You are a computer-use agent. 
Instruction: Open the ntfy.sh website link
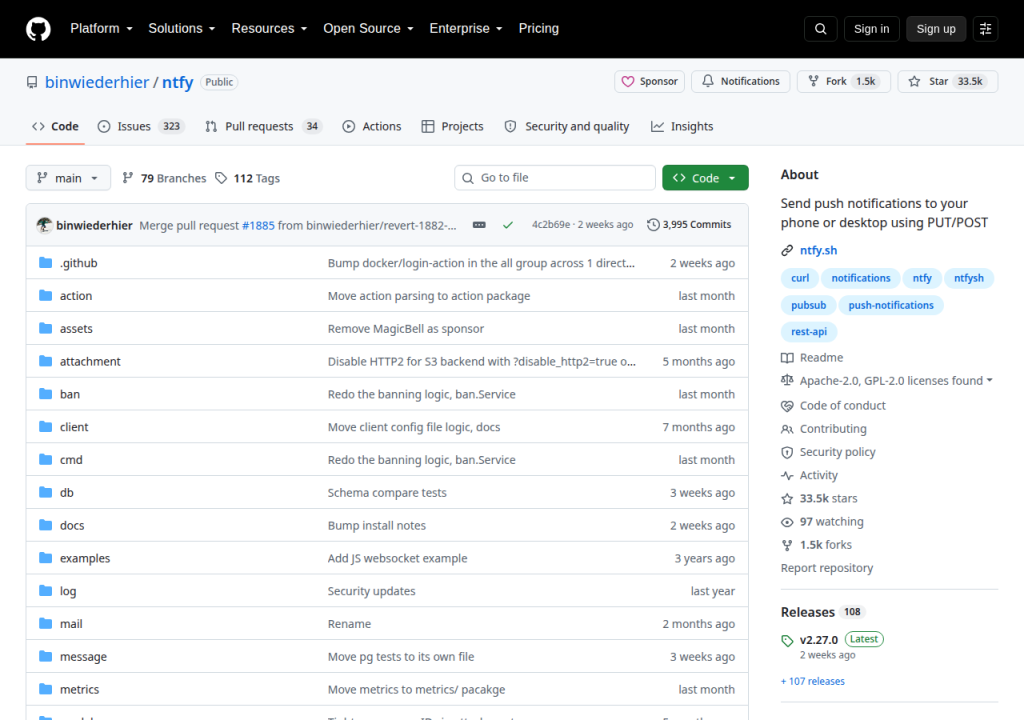tap(818, 250)
